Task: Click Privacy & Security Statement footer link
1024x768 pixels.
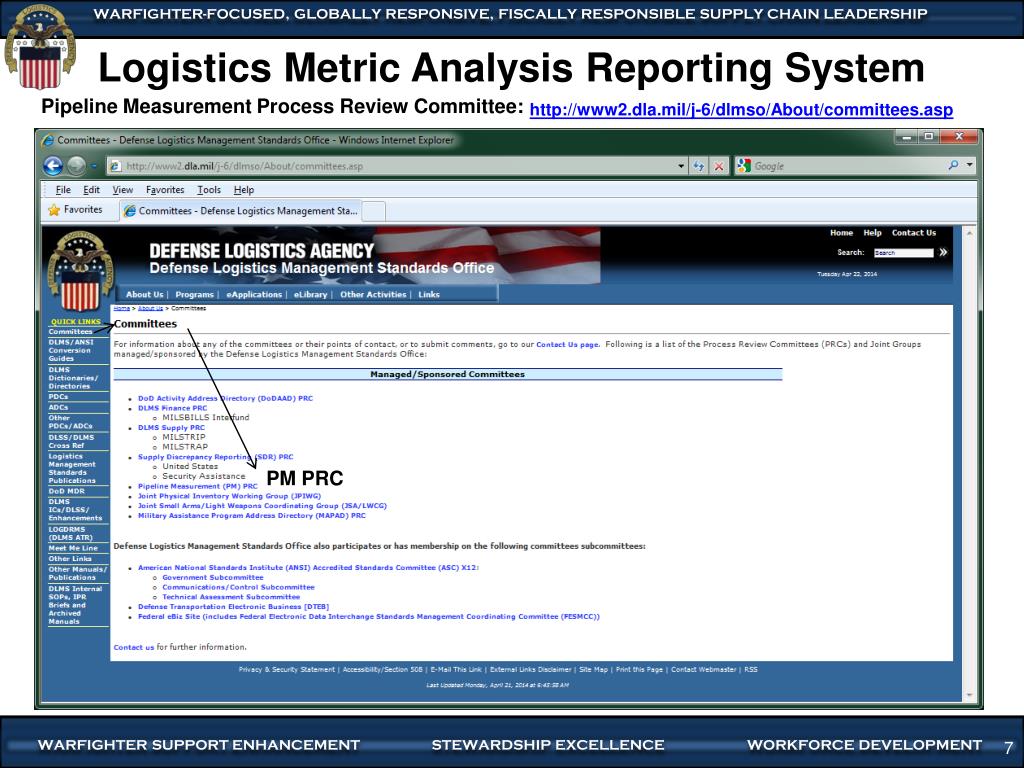Action: coord(287,670)
